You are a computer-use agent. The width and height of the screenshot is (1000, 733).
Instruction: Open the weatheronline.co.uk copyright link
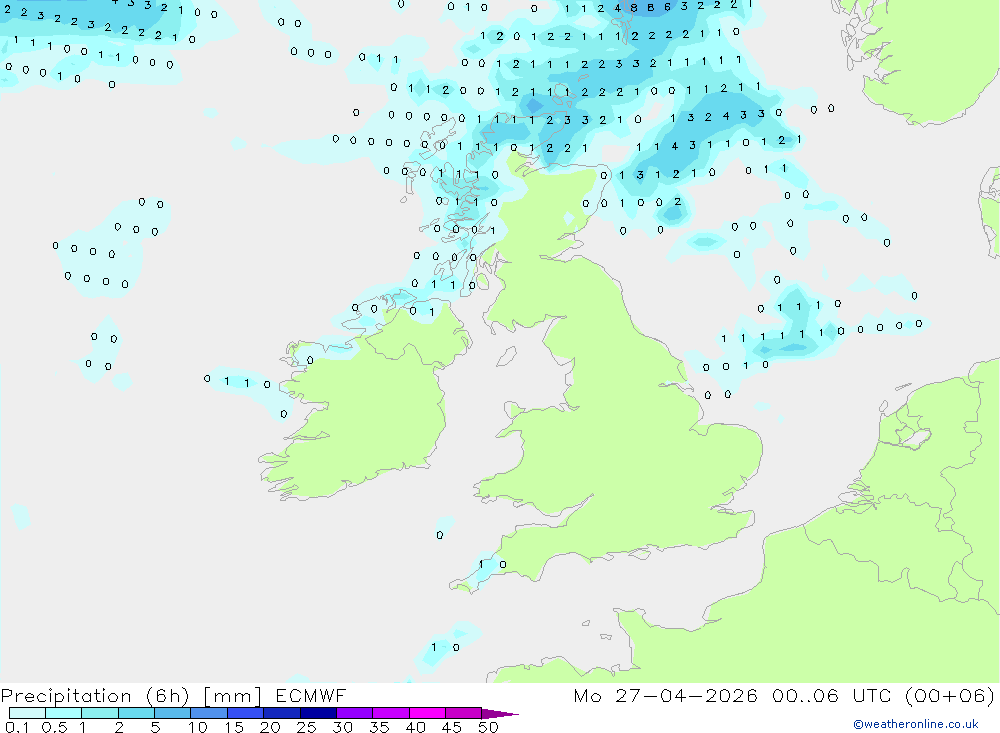(916, 724)
